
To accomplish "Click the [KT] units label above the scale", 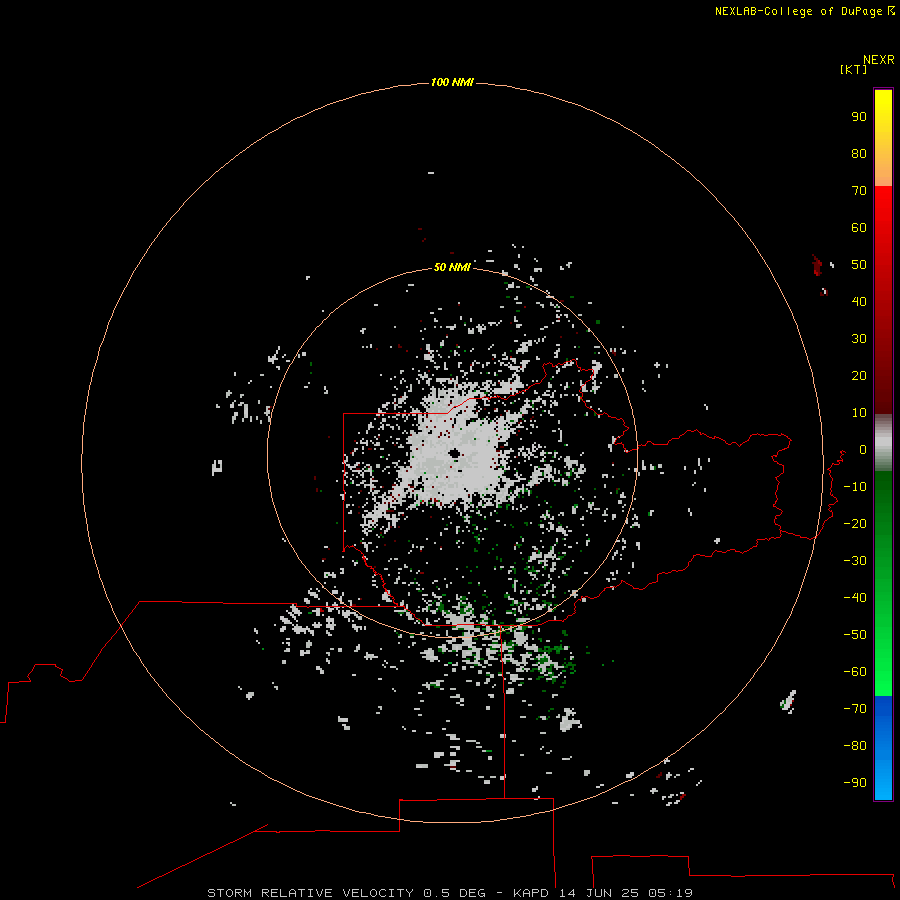I will 853,69.
